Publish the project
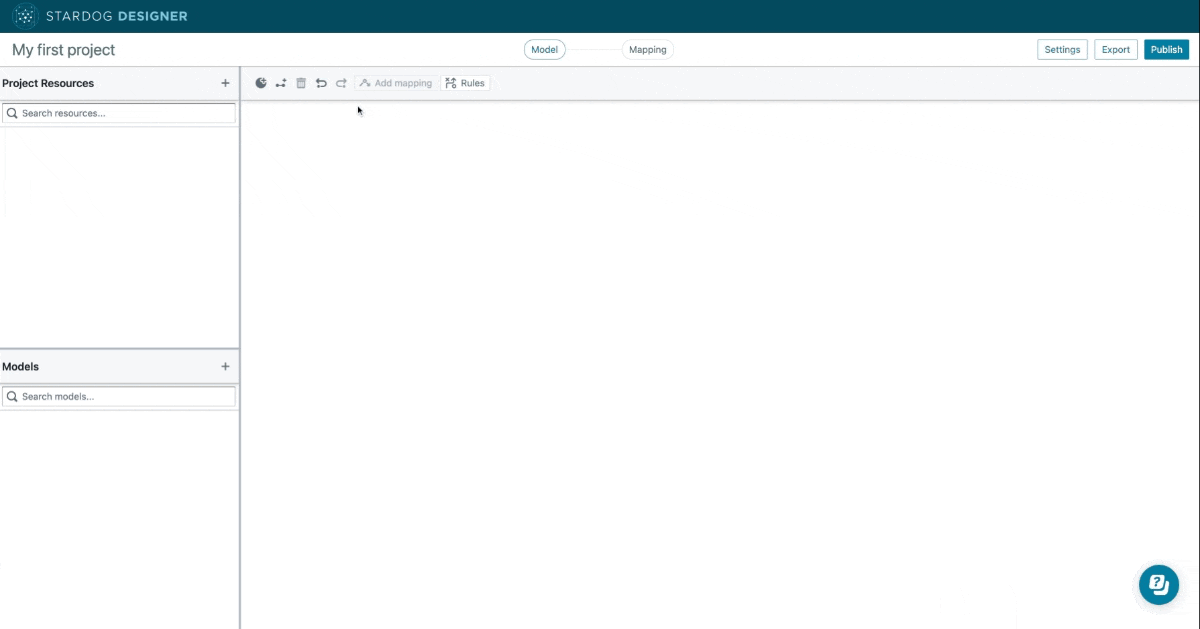The height and width of the screenshot is (629, 1200). tap(1167, 50)
